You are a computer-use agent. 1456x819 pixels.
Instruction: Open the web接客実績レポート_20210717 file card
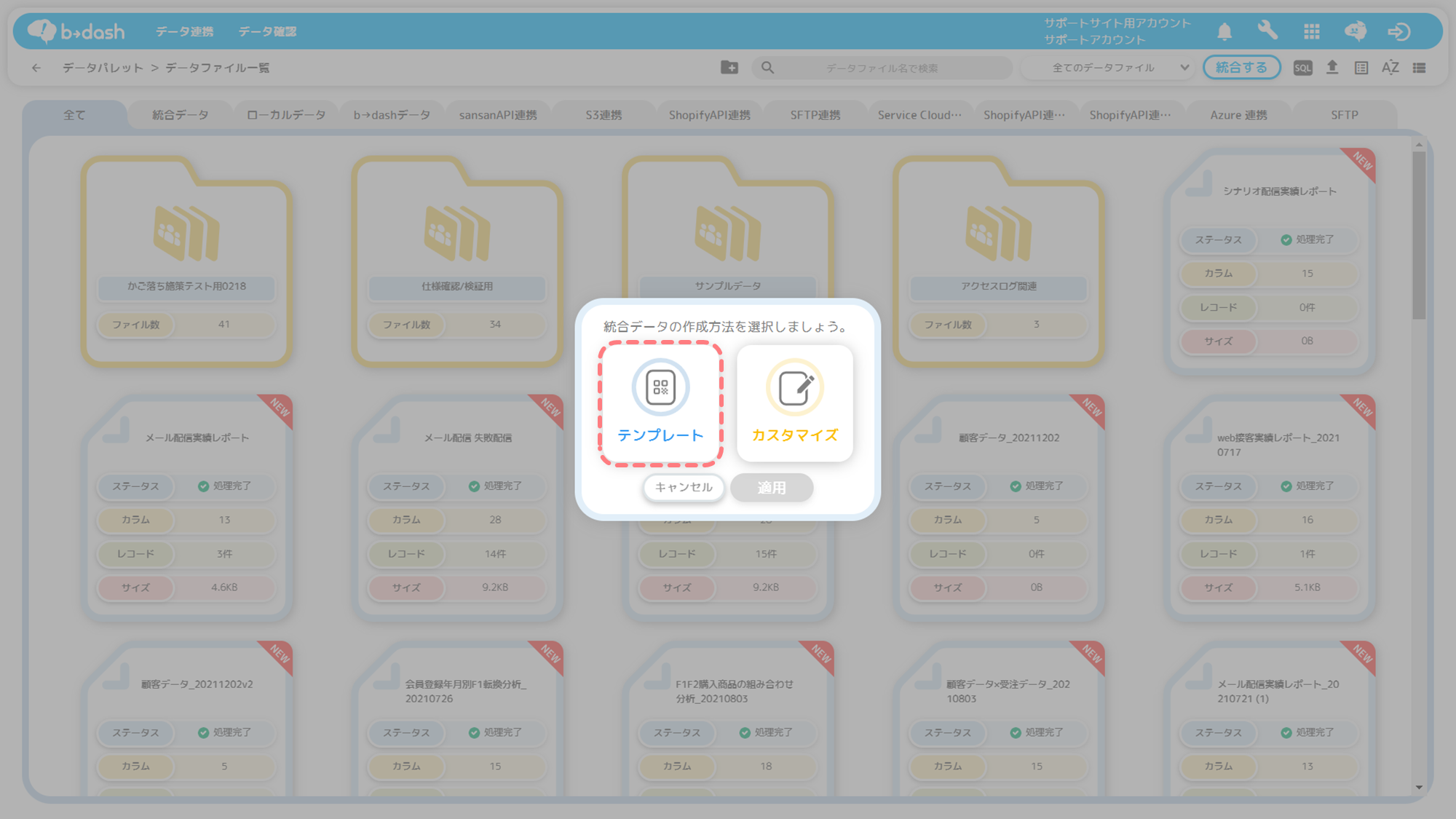click(1270, 508)
